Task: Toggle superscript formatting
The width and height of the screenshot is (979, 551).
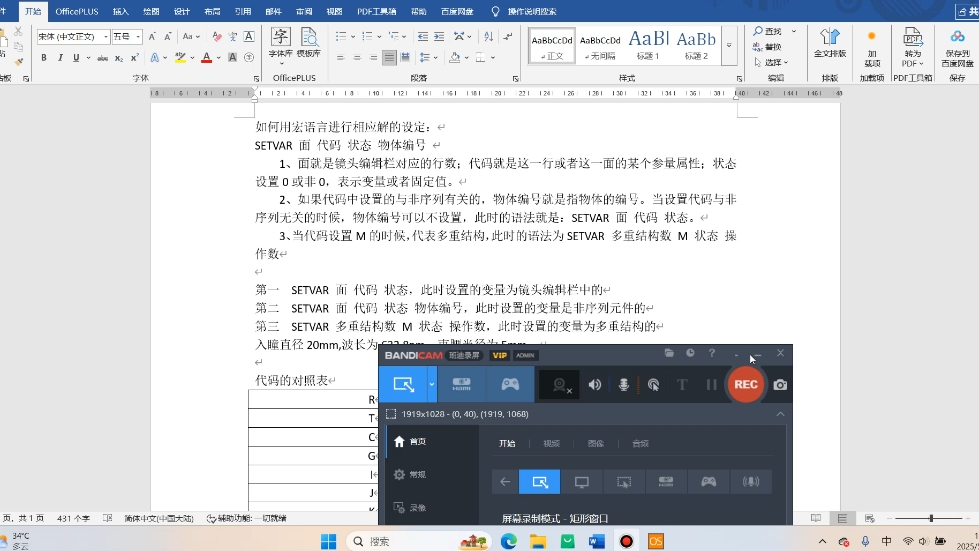Action: tap(134, 58)
